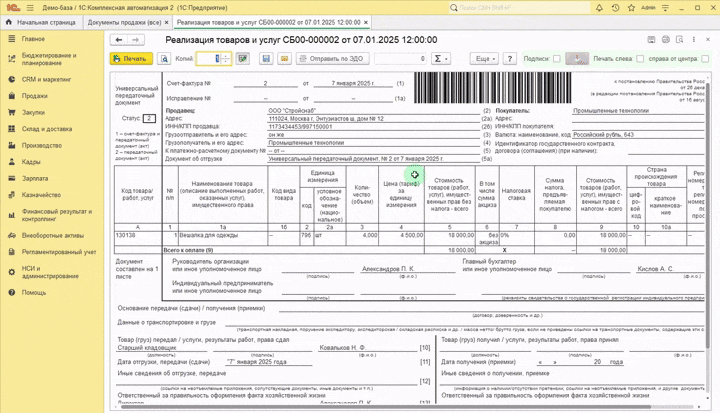This screenshot has width=720, height=413.
Task: Click the preview icon in form header corner
Action: [x=680, y=40]
